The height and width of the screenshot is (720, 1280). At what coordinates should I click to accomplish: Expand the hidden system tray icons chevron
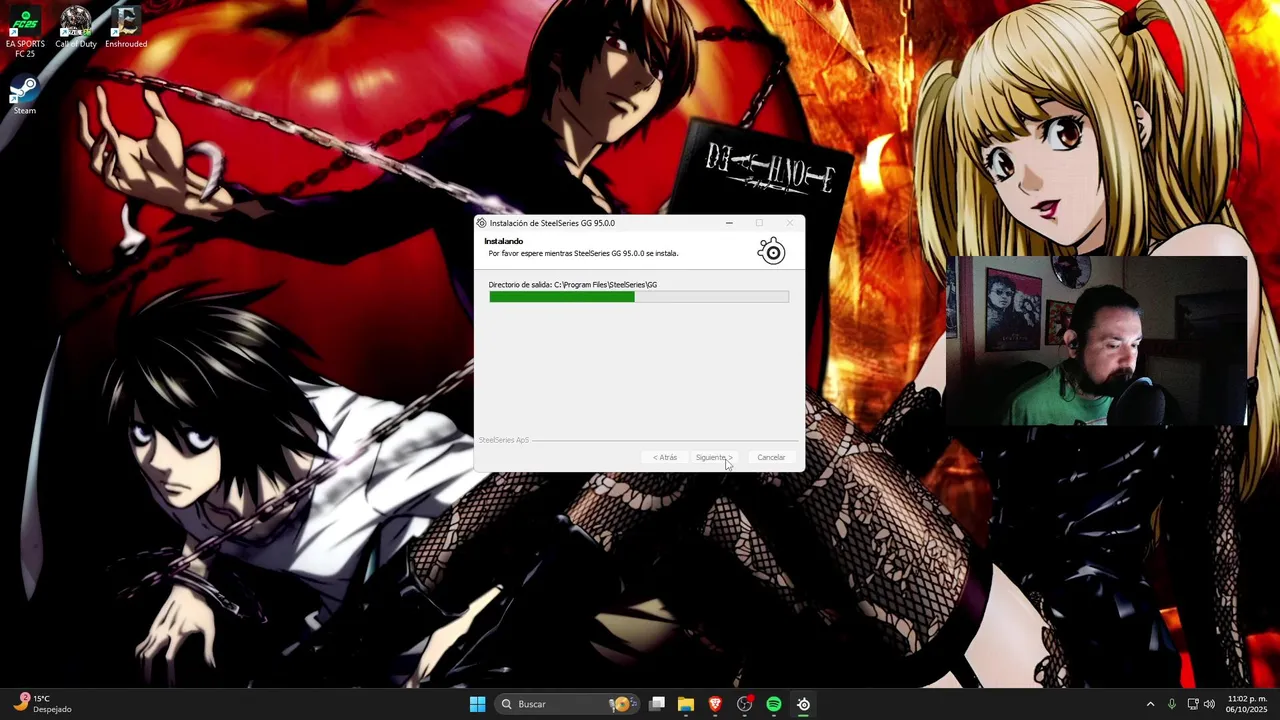[1150, 704]
